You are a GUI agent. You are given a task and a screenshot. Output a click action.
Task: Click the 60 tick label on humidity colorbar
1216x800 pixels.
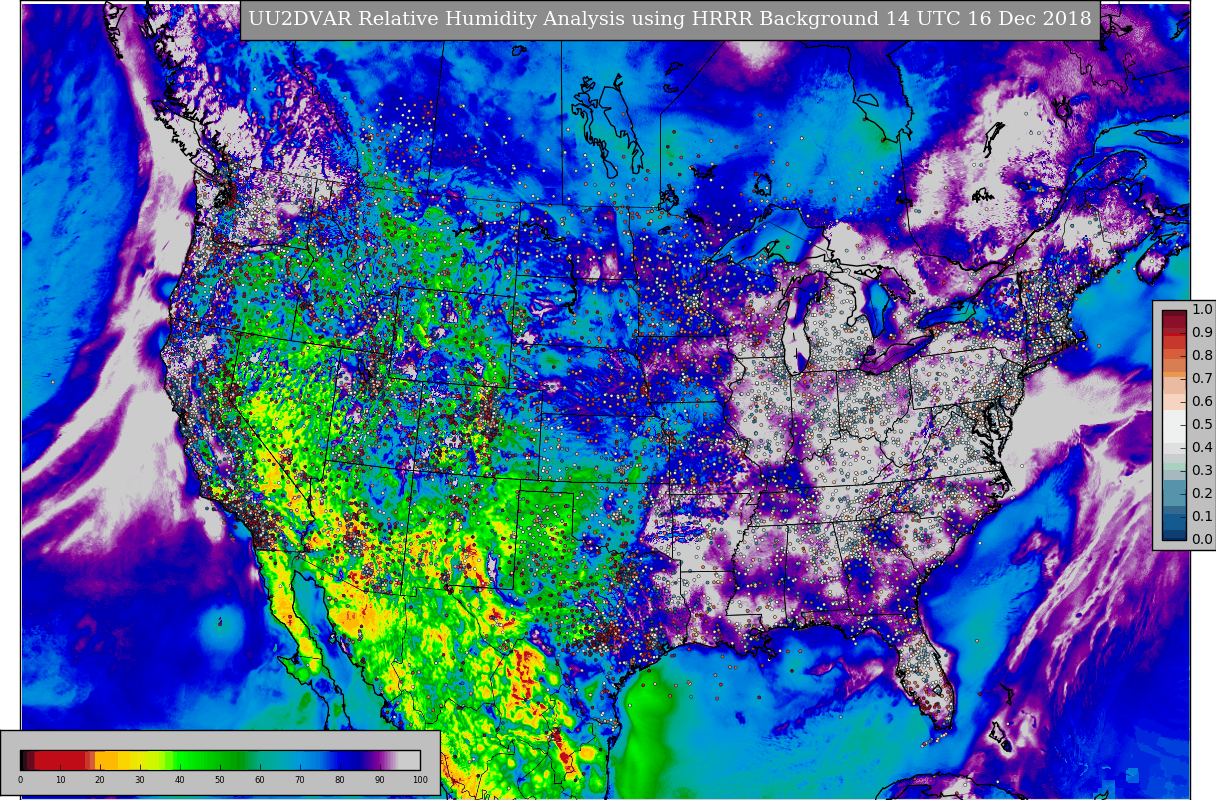260,780
